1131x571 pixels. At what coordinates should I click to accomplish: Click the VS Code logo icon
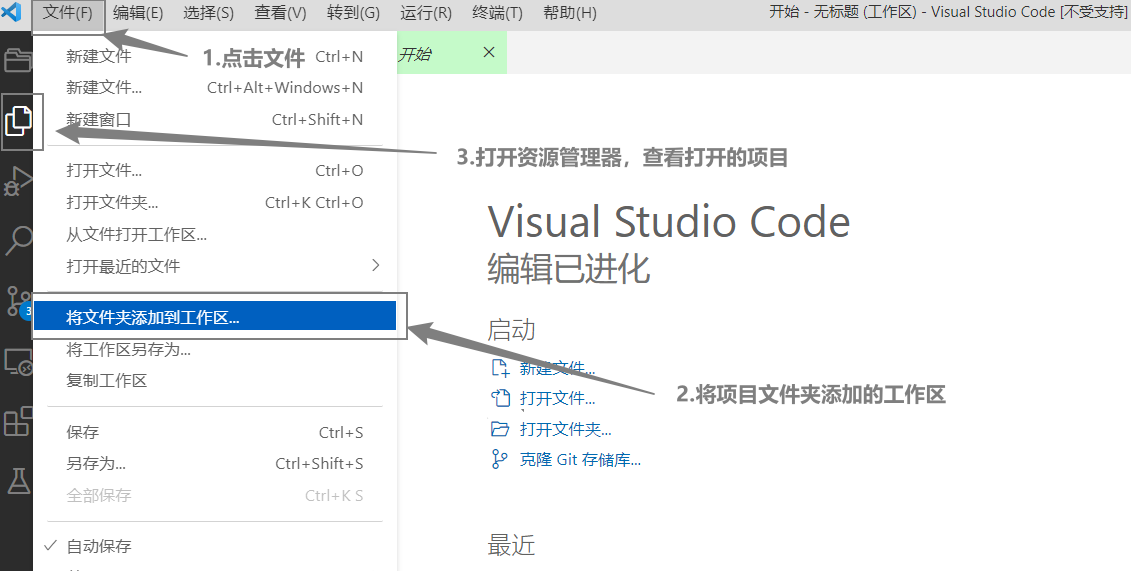pyautogui.click(x=12, y=12)
